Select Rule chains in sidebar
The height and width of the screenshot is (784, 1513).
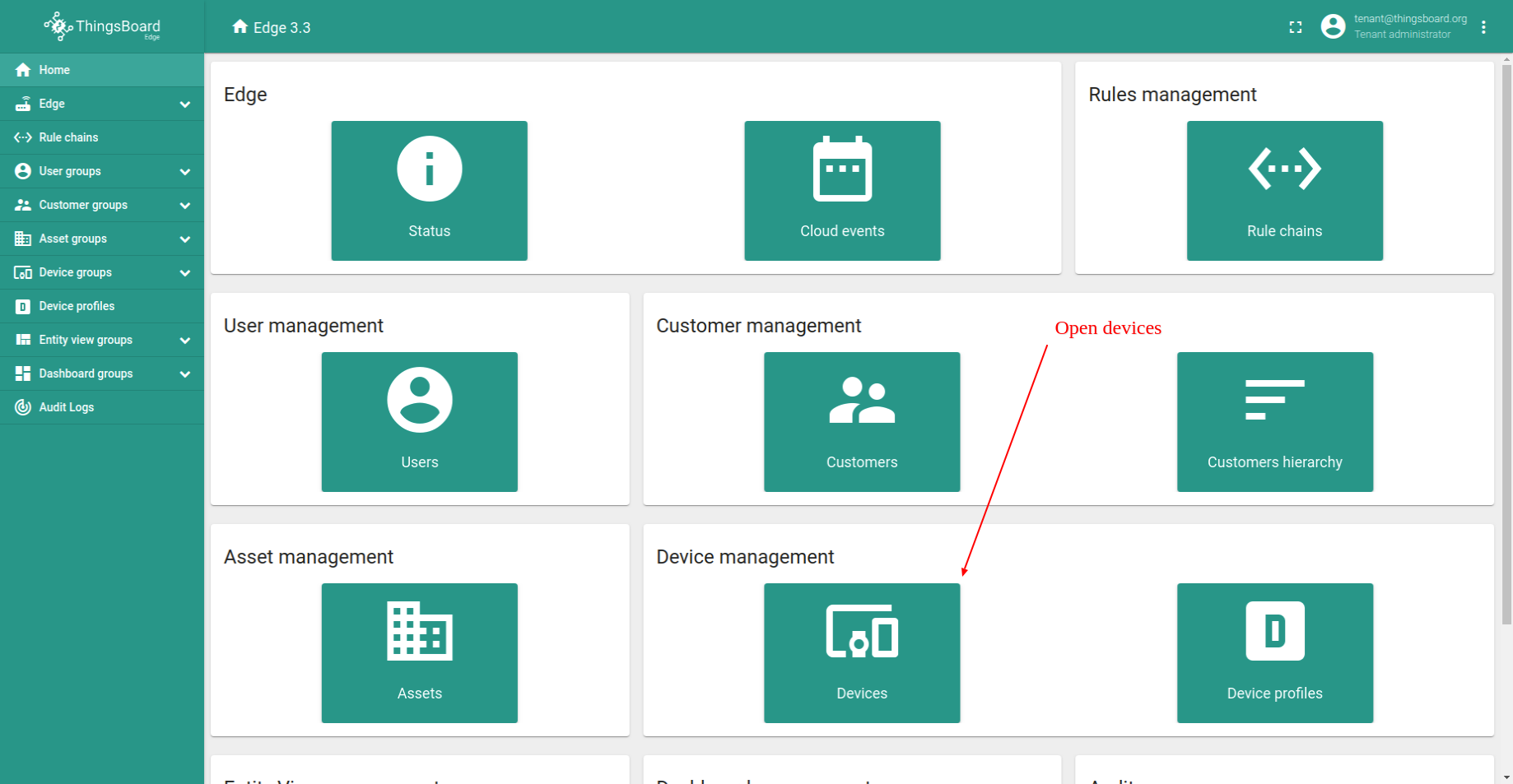[68, 137]
